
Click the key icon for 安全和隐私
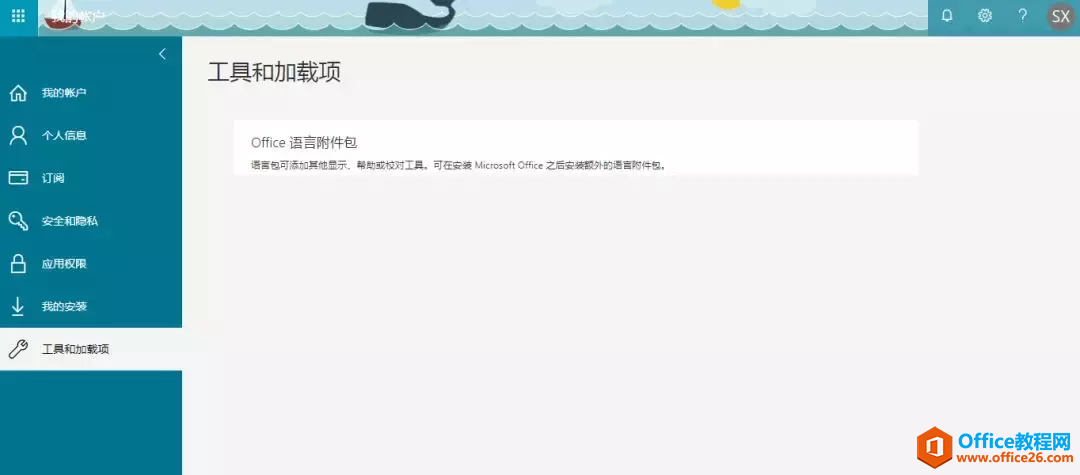(18, 221)
